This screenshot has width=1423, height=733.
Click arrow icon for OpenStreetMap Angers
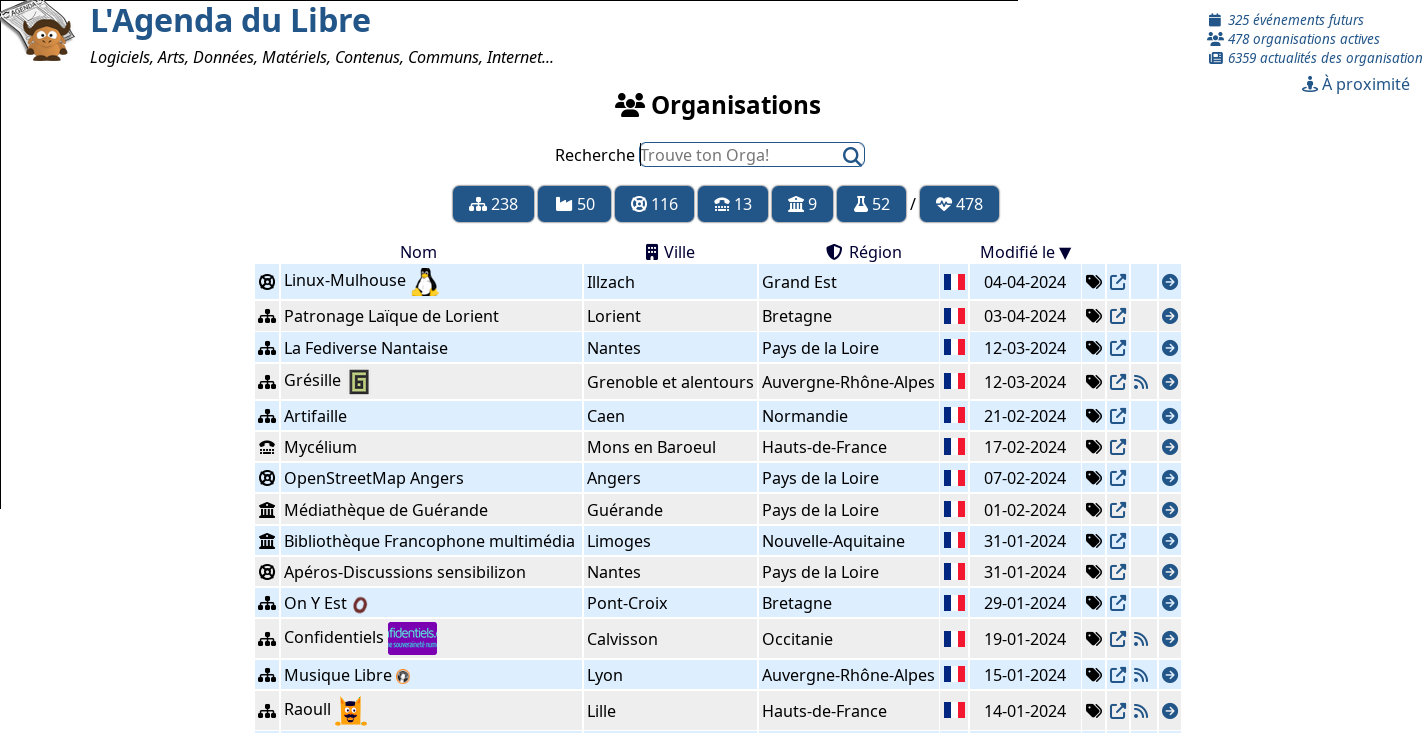(x=1170, y=478)
